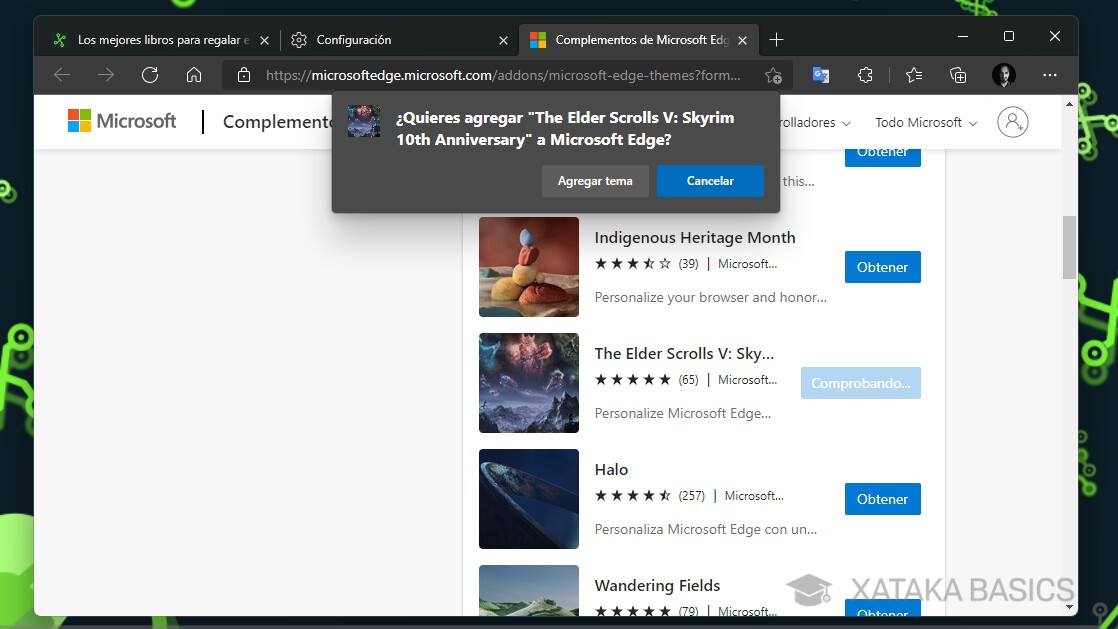This screenshot has width=1118, height=629.
Task: Open the Extensions puzzle icon
Action: [x=865, y=75]
